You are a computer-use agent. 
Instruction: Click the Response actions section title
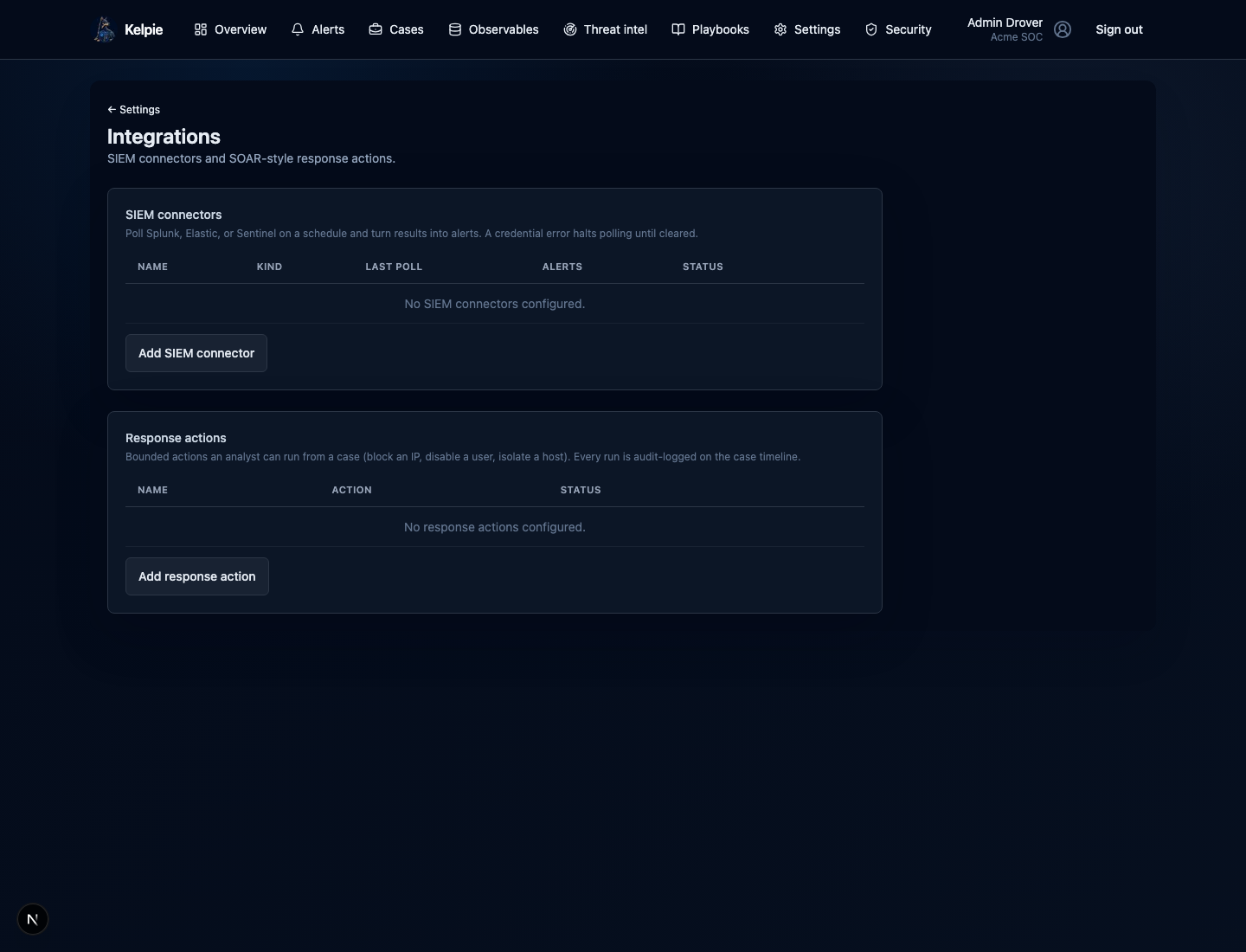[176, 438]
